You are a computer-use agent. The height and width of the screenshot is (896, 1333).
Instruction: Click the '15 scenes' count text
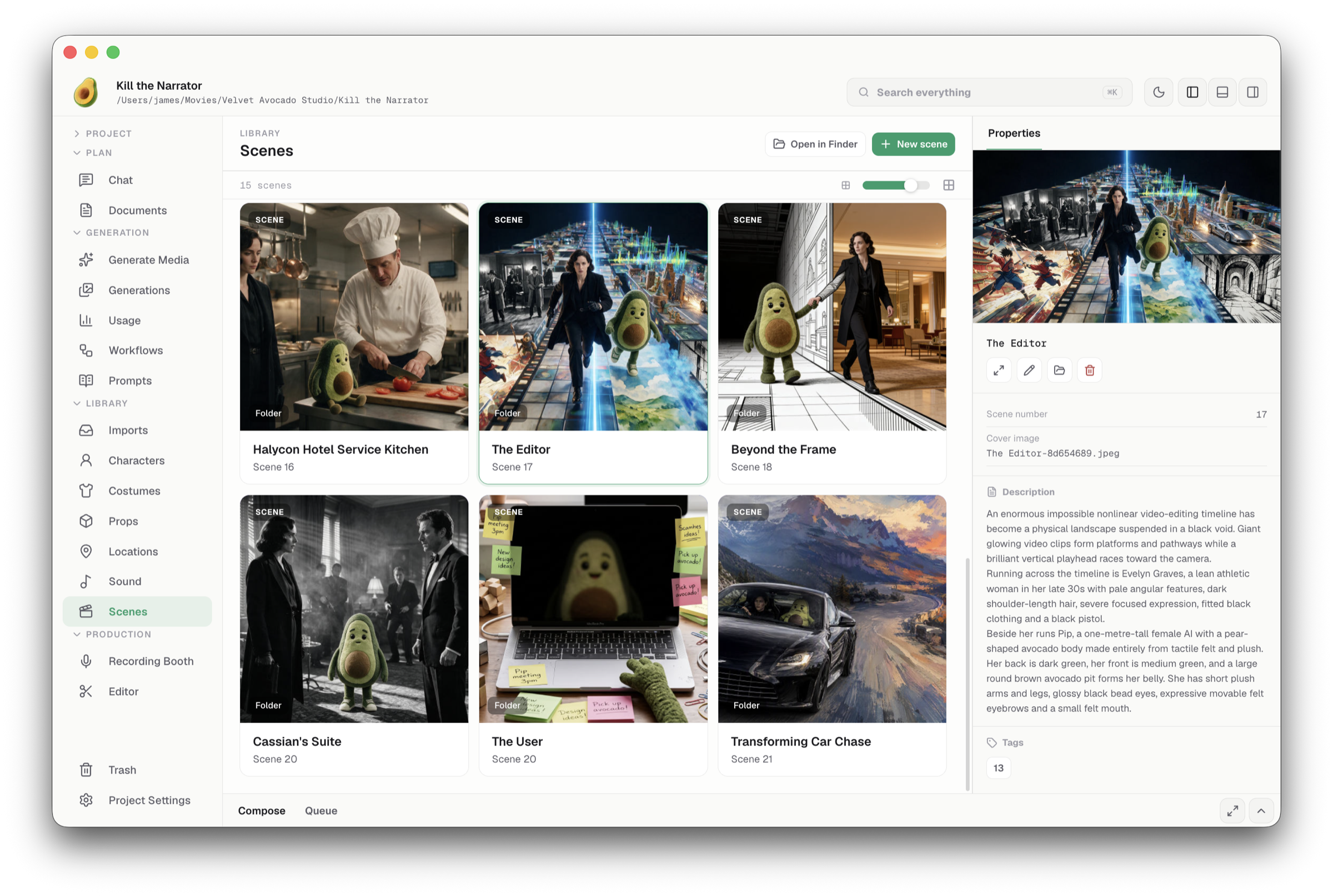point(266,185)
